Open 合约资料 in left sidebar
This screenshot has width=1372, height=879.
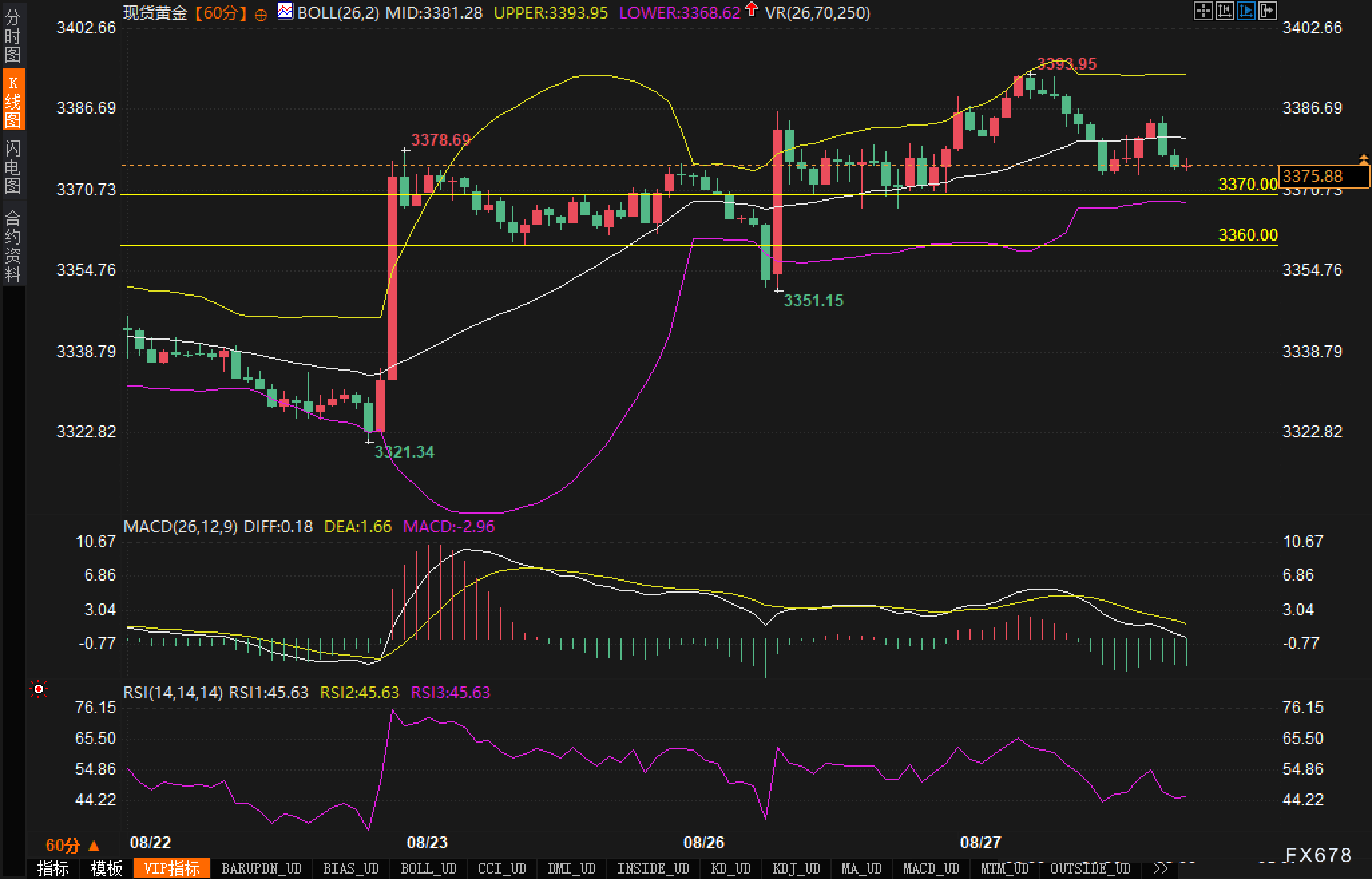coord(13,245)
